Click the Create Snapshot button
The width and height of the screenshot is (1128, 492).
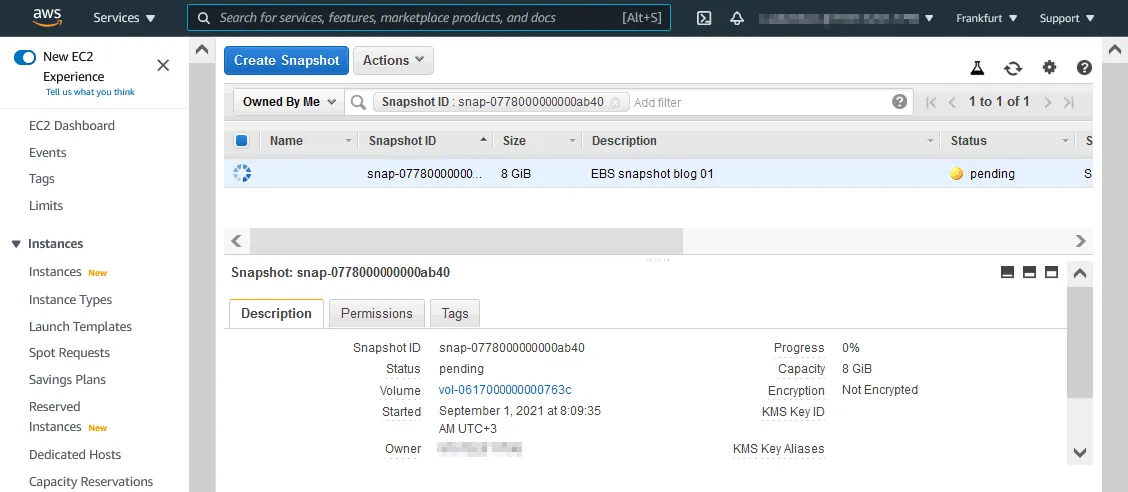click(286, 60)
